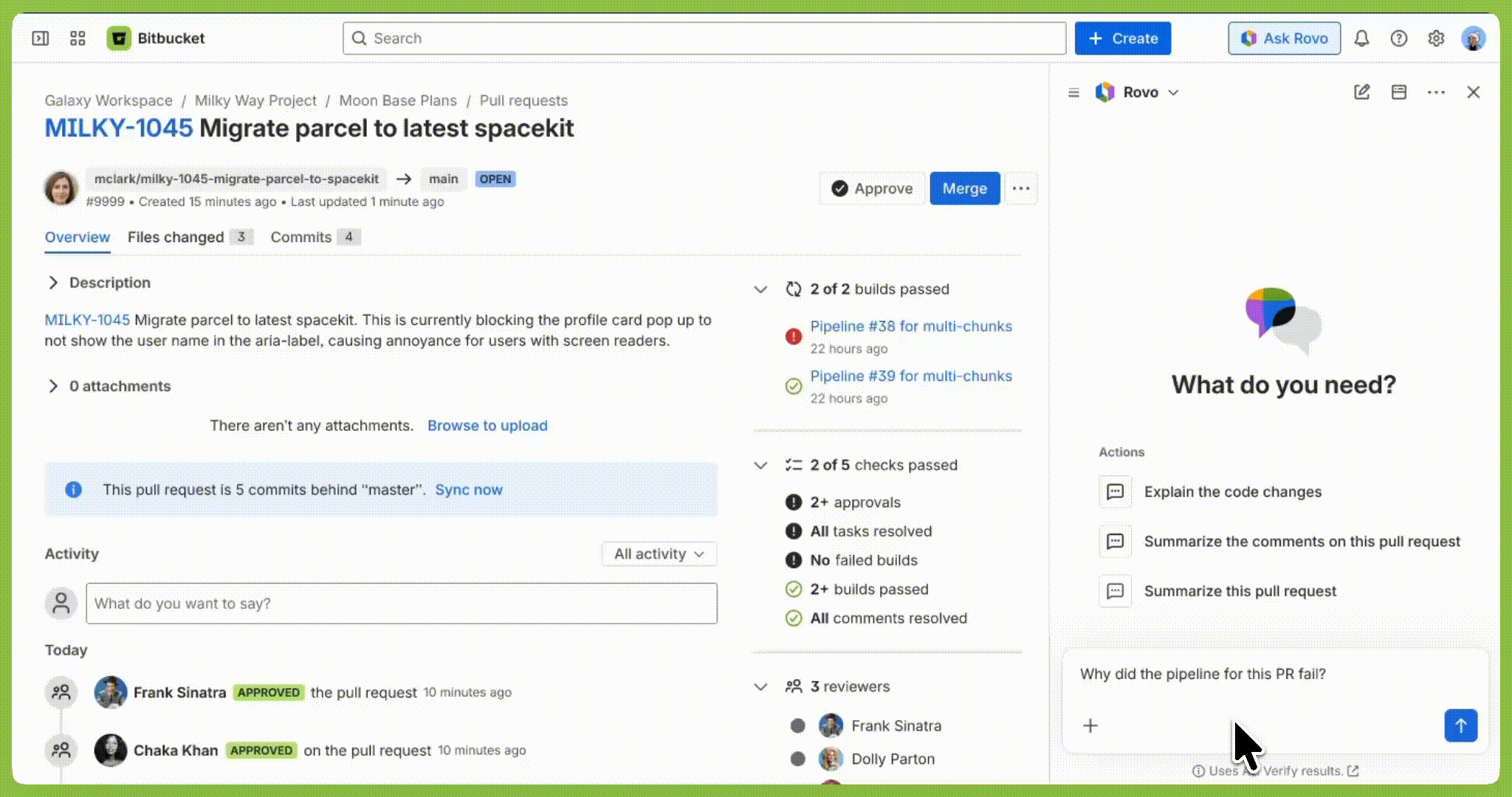1512x797 pixels.
Task: Open Pipeline #38 for multi-chunks
Action: 910,326
